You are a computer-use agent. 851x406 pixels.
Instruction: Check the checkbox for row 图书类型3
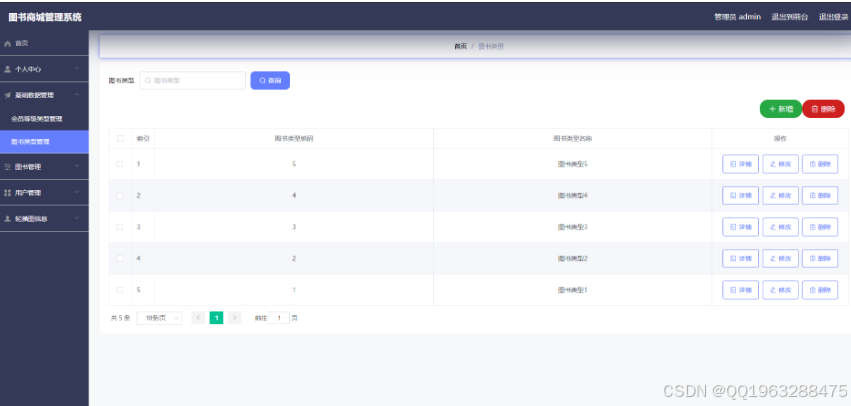point(120,227)
